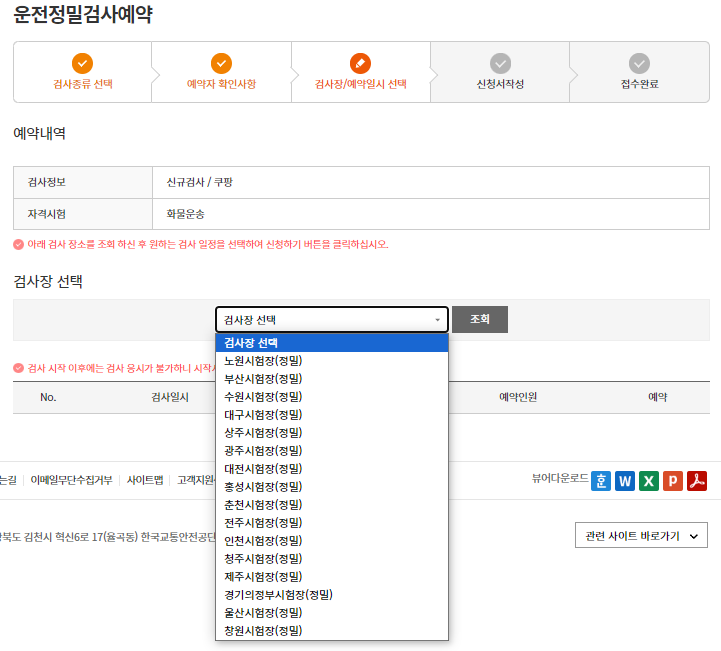
Task: Open 이메일무단수집거부 footer link
Action: tap(71, 480)
